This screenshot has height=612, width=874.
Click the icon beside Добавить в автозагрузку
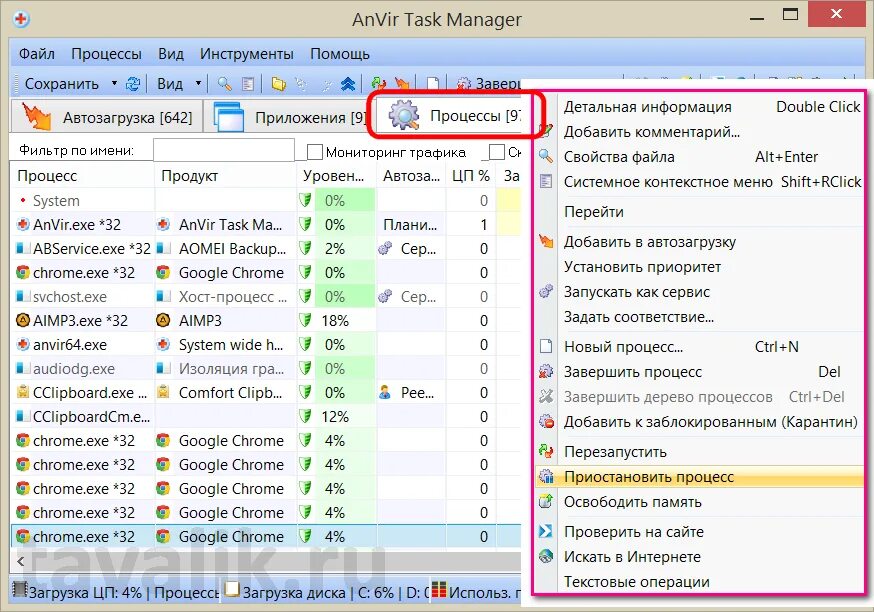click(546, 241)
